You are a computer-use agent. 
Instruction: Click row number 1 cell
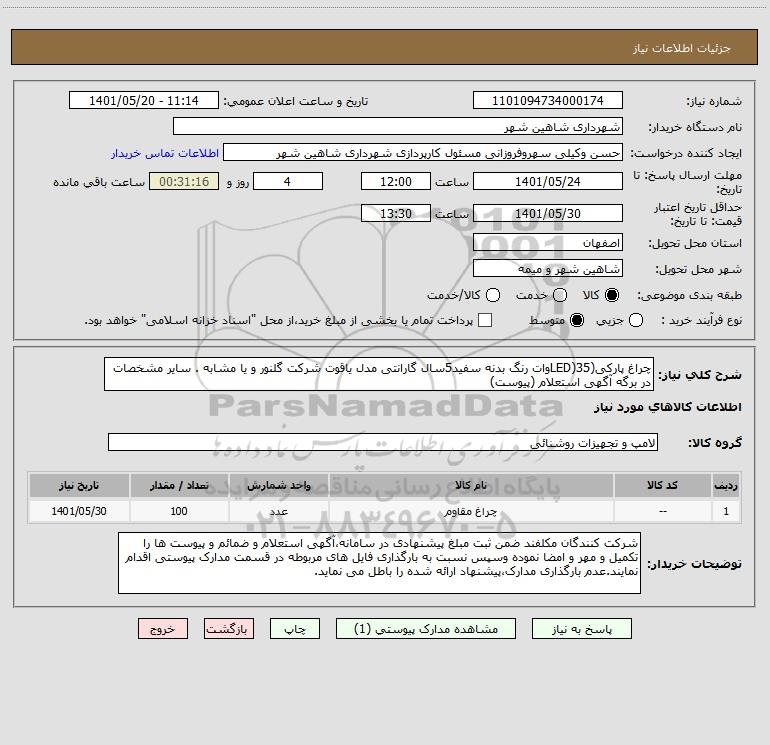click(726, 511)
